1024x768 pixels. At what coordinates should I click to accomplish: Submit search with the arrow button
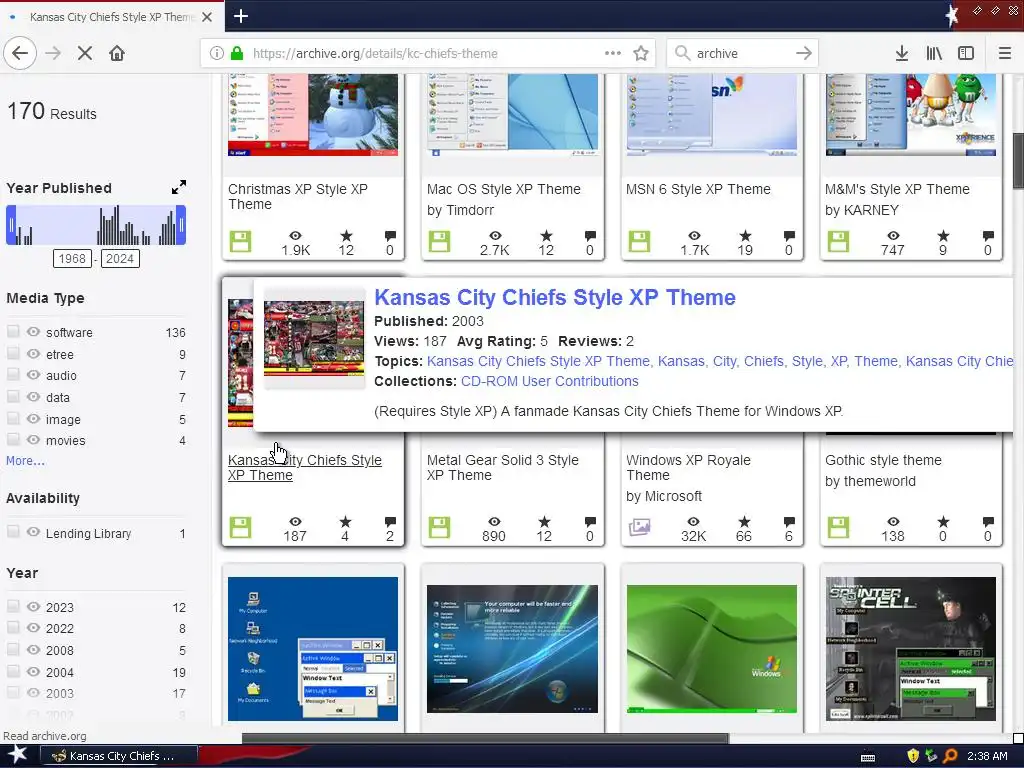pyautogui.click(x=804, y=53)
